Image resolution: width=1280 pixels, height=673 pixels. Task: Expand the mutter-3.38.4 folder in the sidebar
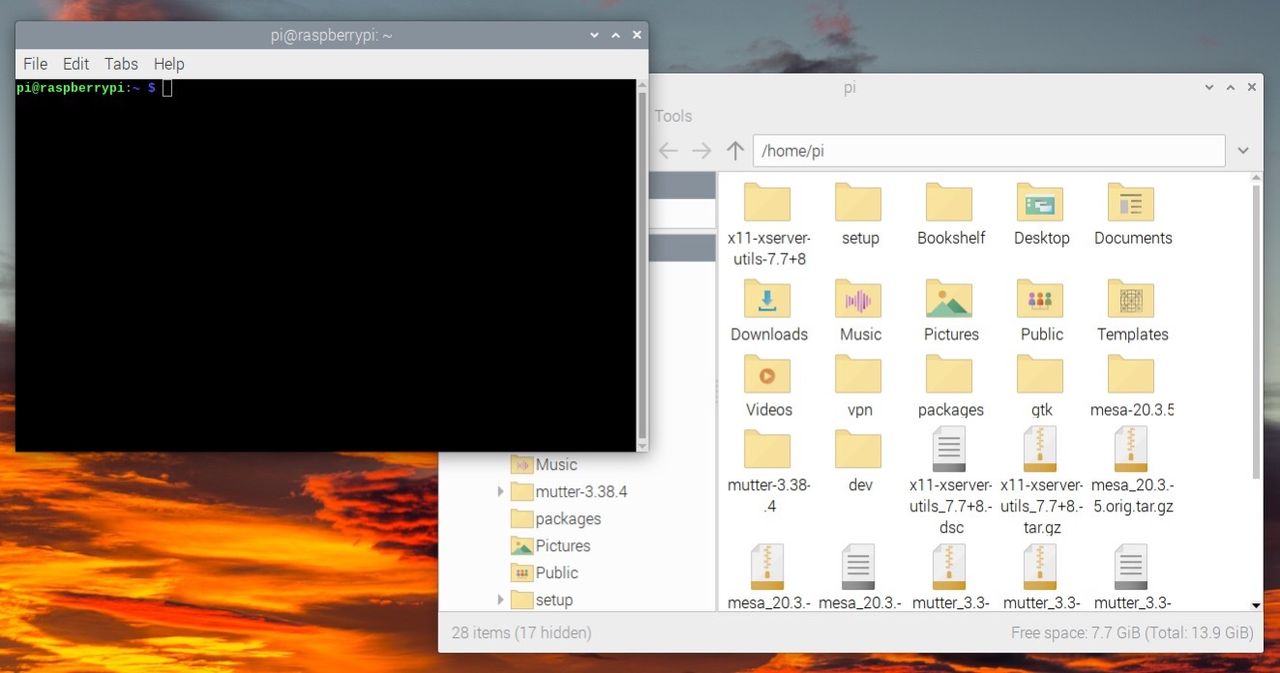[x=501, y=491]
